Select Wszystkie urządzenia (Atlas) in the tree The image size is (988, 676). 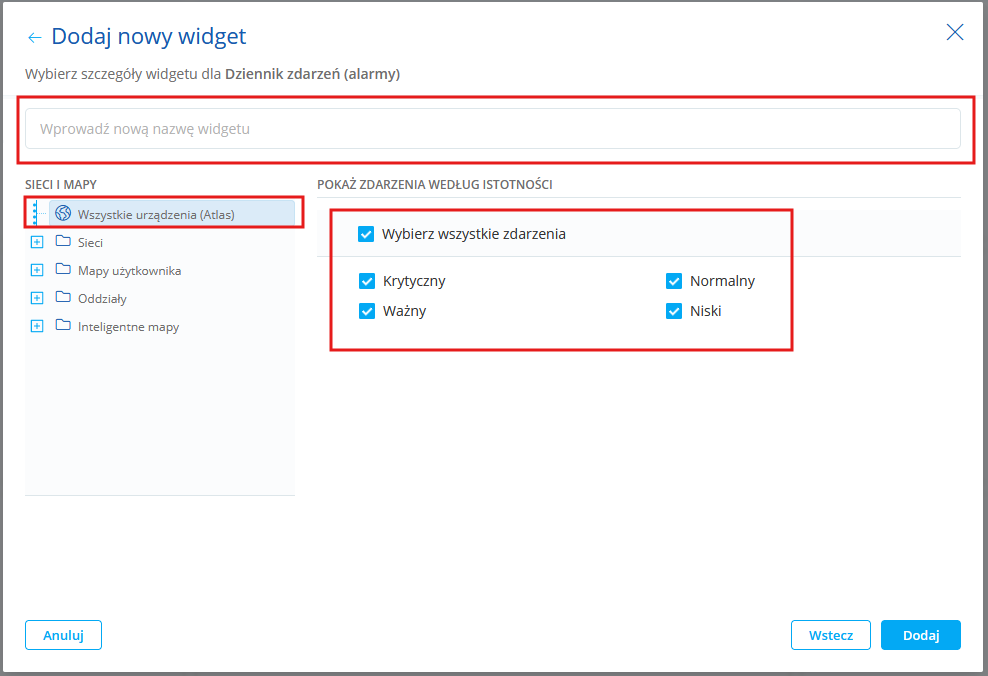point(155,213)
